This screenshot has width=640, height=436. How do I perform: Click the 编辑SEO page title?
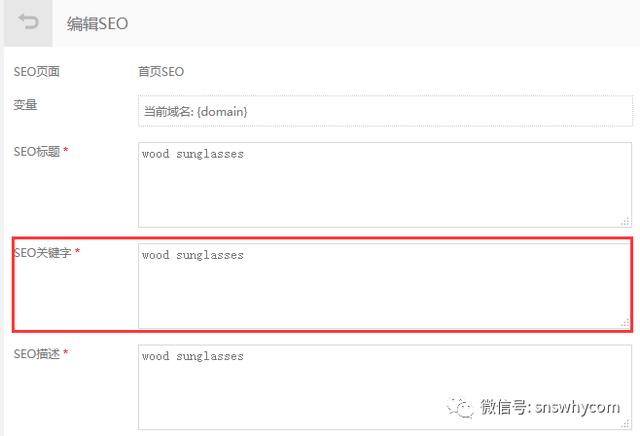point(98,24)
